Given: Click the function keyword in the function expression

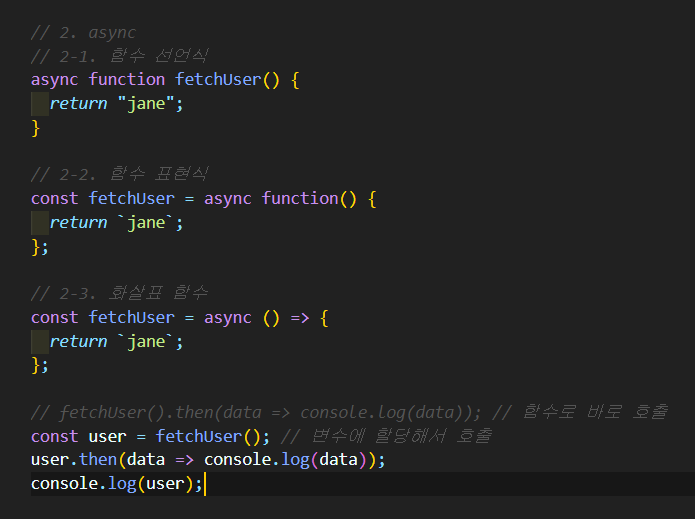Looking at the screenshot, I should 300,198.
